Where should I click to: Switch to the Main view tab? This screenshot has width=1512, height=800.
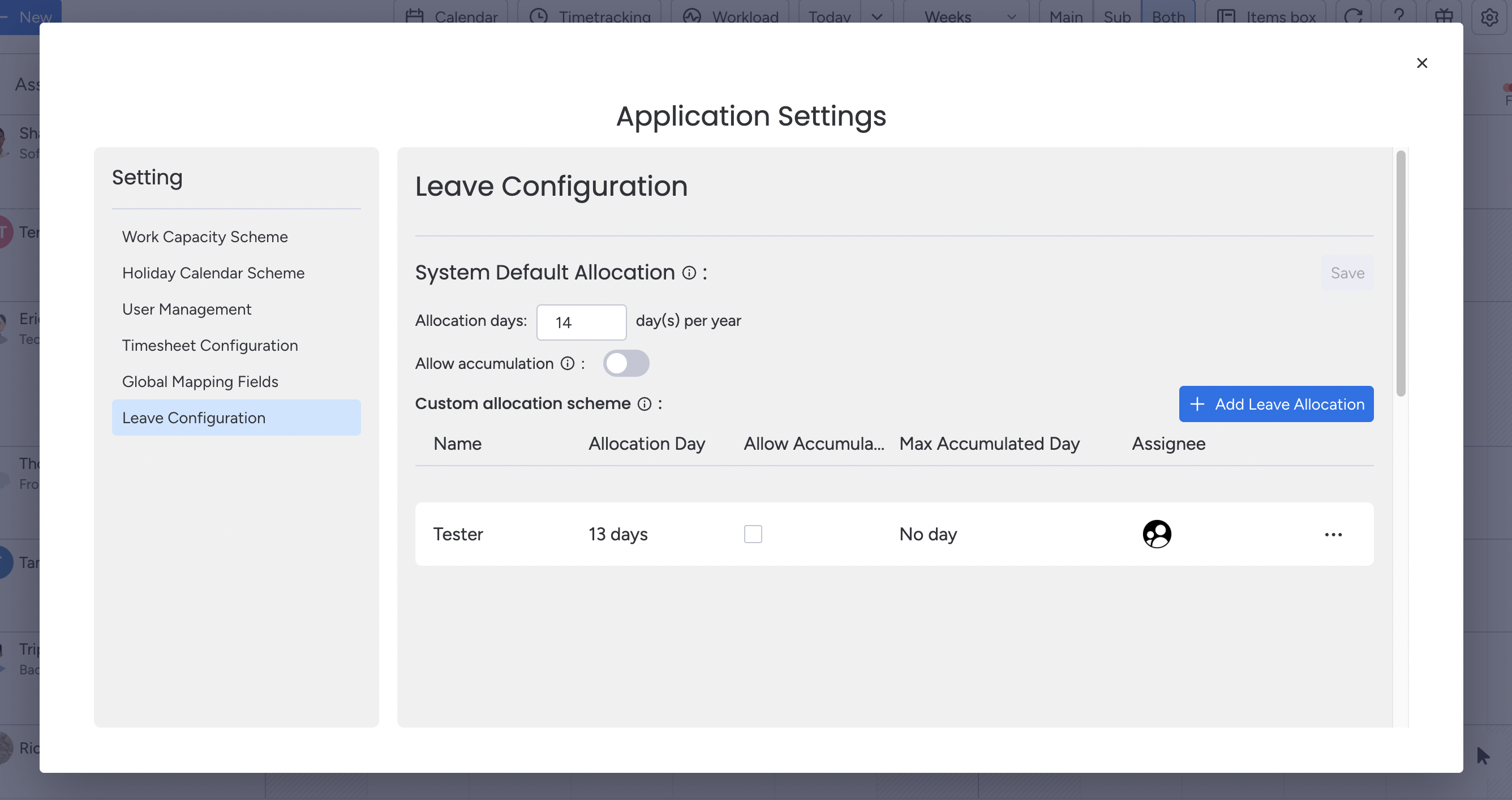tap(1066, 16)
